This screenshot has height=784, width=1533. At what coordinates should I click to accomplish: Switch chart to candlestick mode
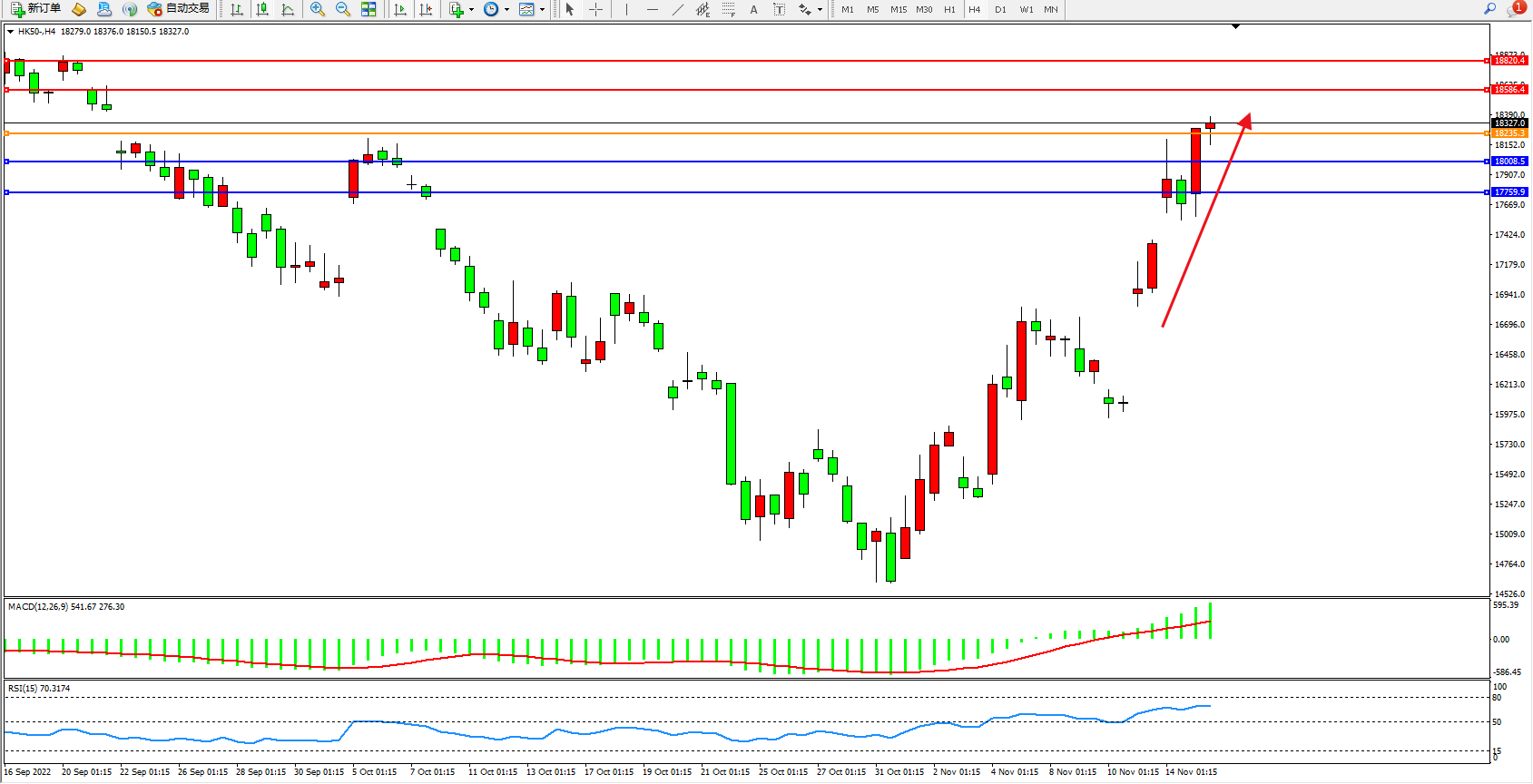tap(262, 9)
